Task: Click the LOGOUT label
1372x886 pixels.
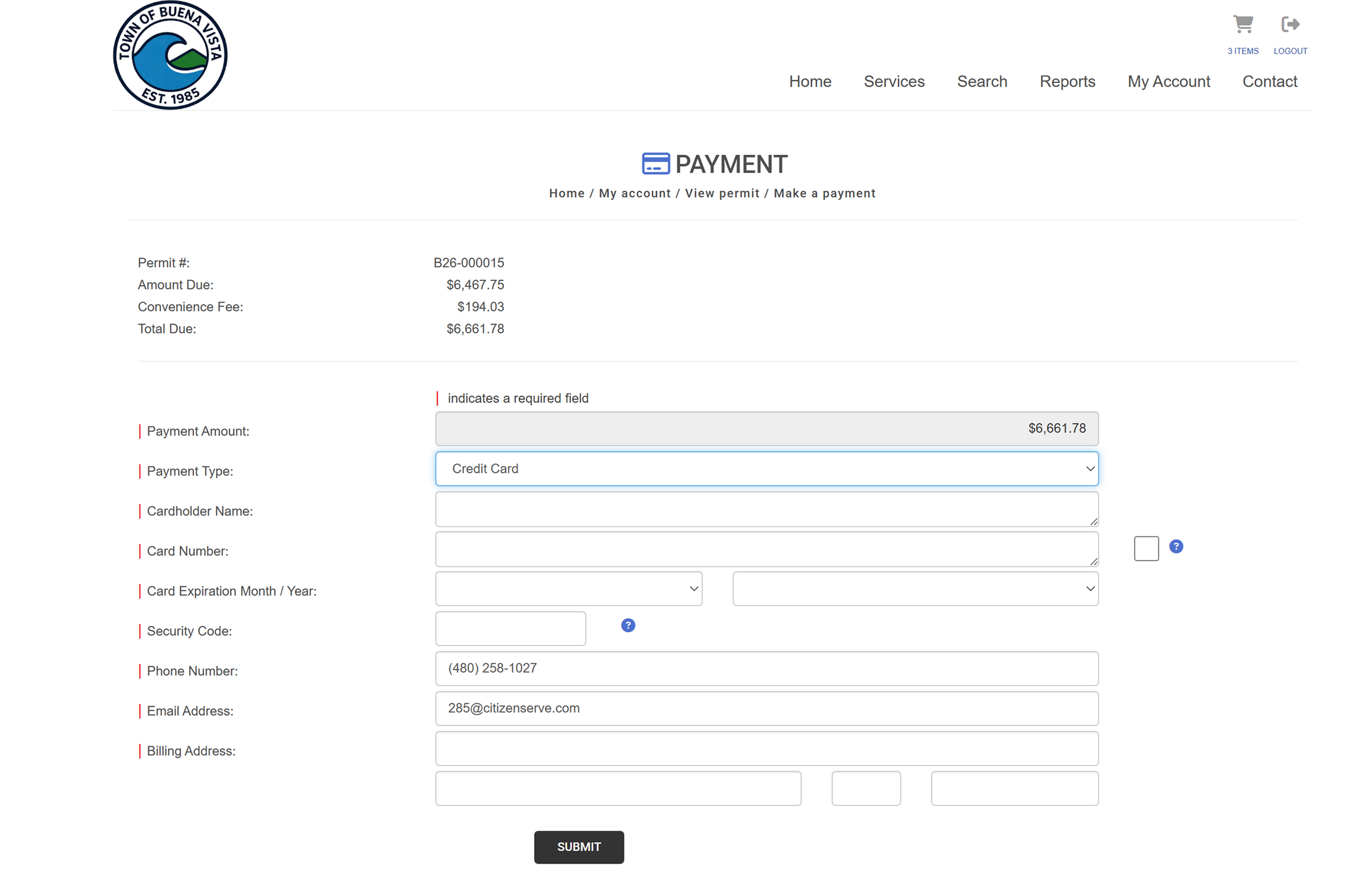Action: [1291, 51]
